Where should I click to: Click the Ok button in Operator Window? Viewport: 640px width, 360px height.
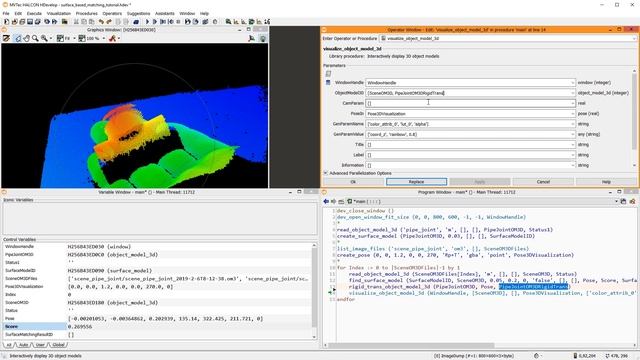353,182
